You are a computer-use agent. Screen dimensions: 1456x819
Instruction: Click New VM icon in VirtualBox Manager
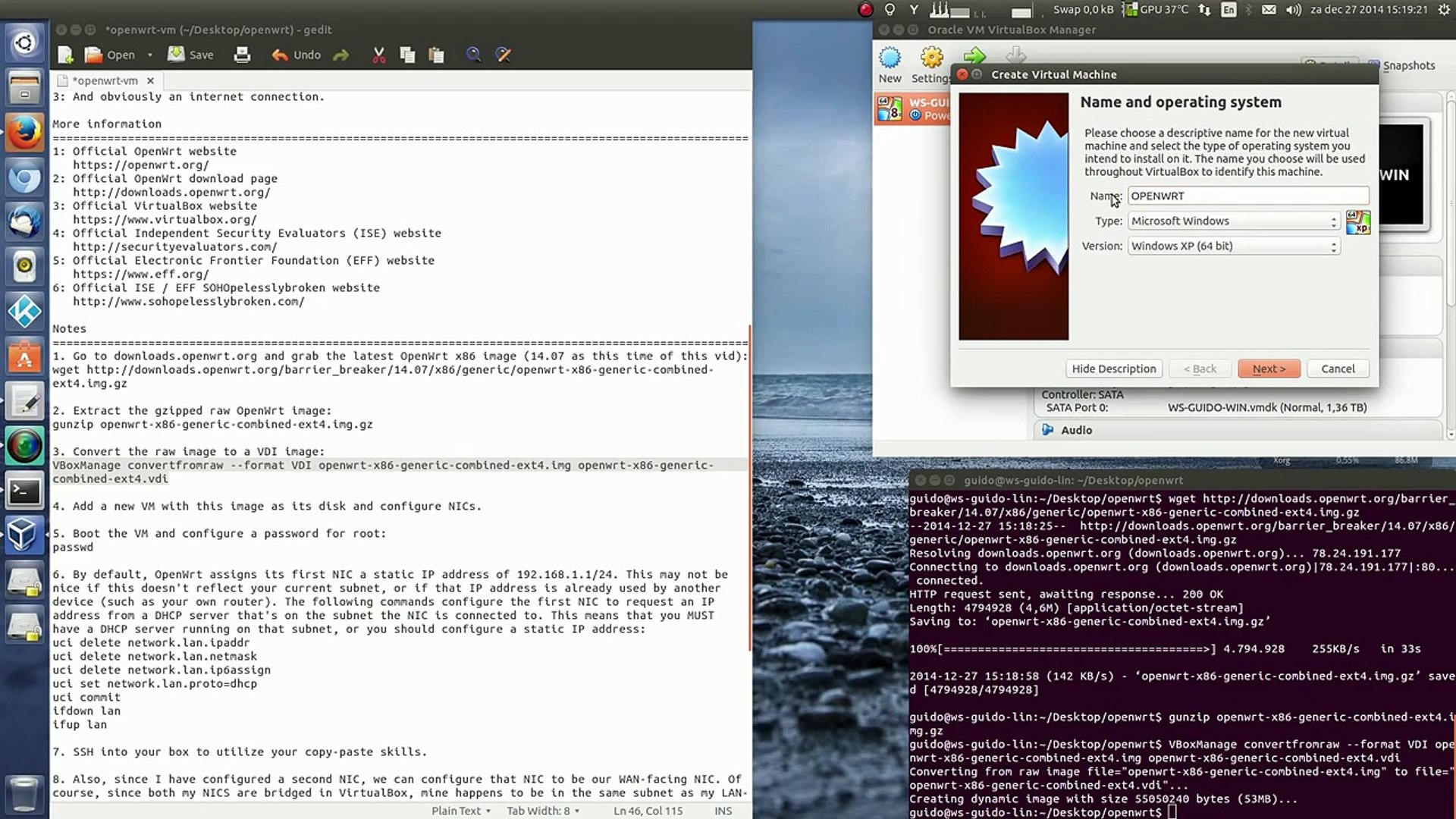890,64
